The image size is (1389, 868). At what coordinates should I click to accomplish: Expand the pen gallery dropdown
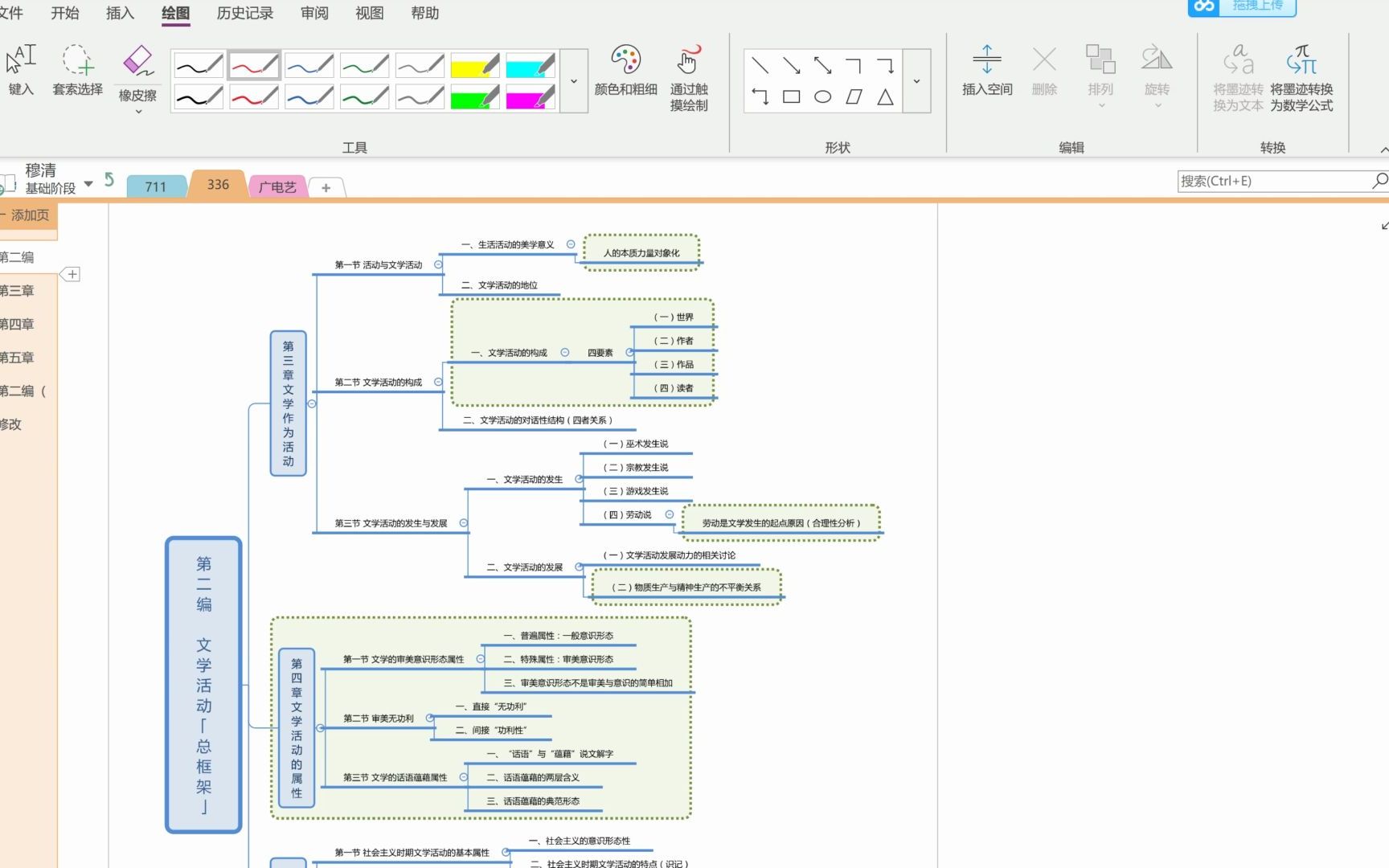pos(574,81)
